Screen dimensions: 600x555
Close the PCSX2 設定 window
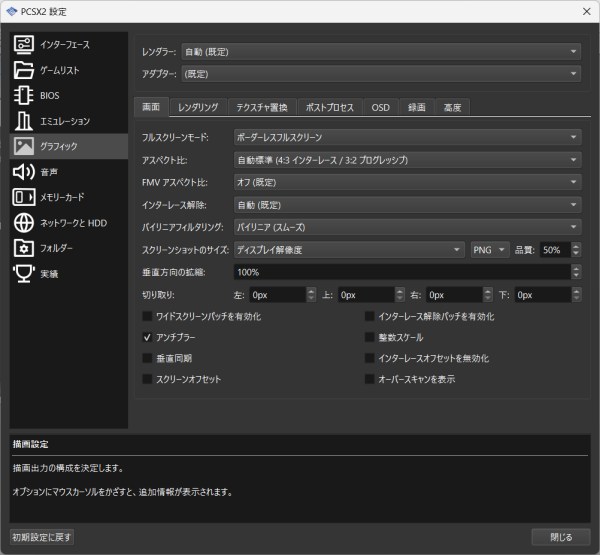pyautogui.click(x=587, y=11)
